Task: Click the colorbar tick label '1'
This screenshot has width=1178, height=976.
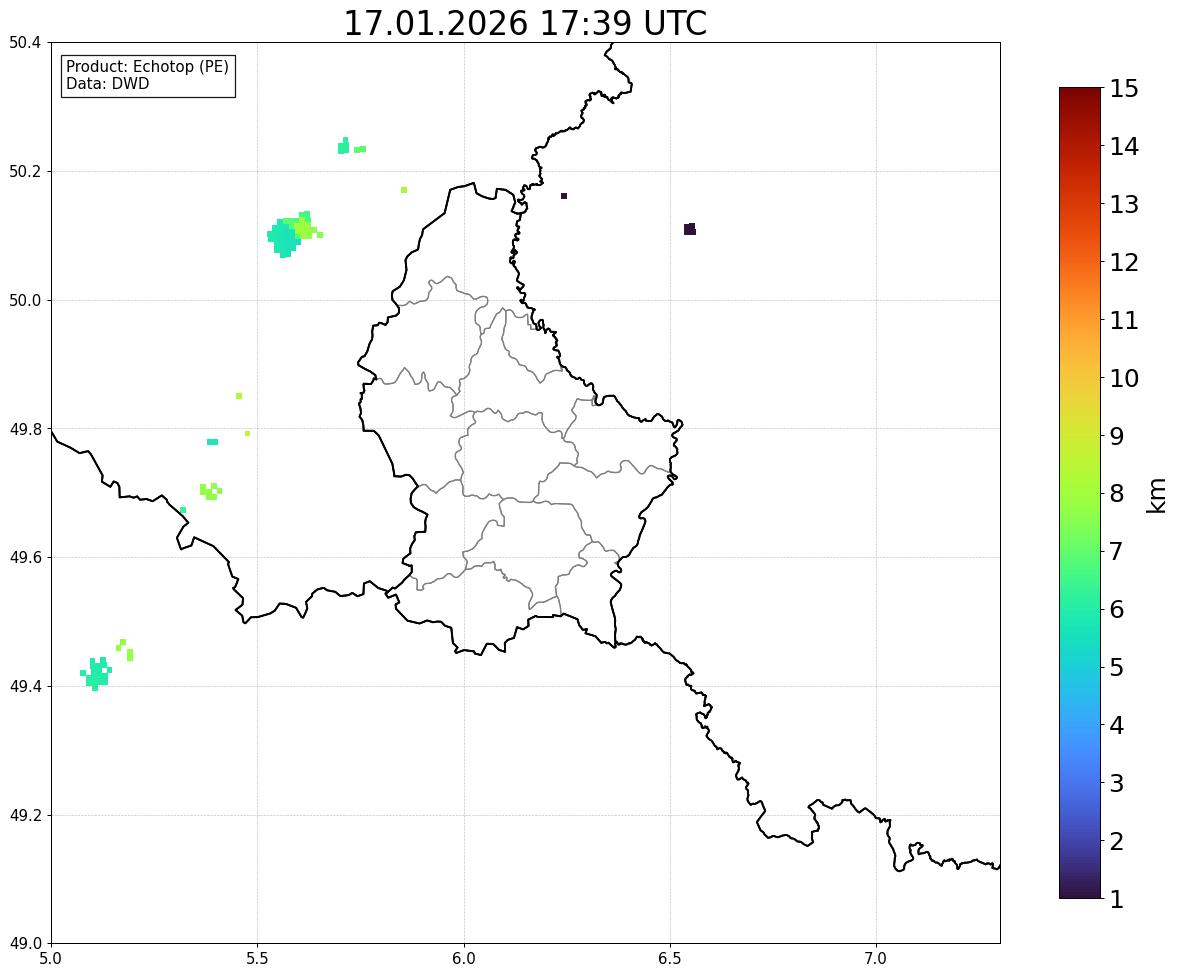Action: point(1117,899)
